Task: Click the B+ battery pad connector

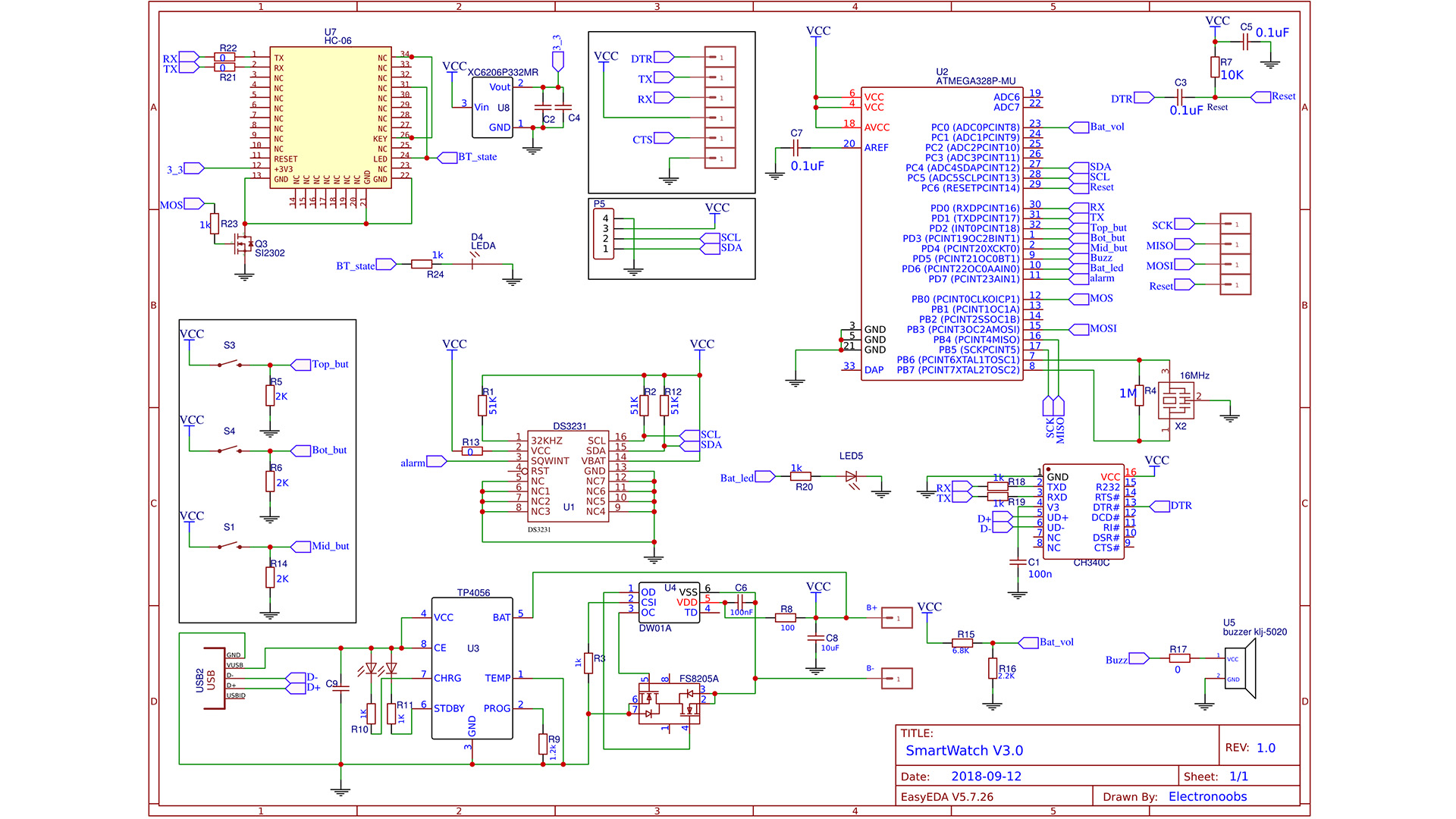Action: (x=897, y=618)
